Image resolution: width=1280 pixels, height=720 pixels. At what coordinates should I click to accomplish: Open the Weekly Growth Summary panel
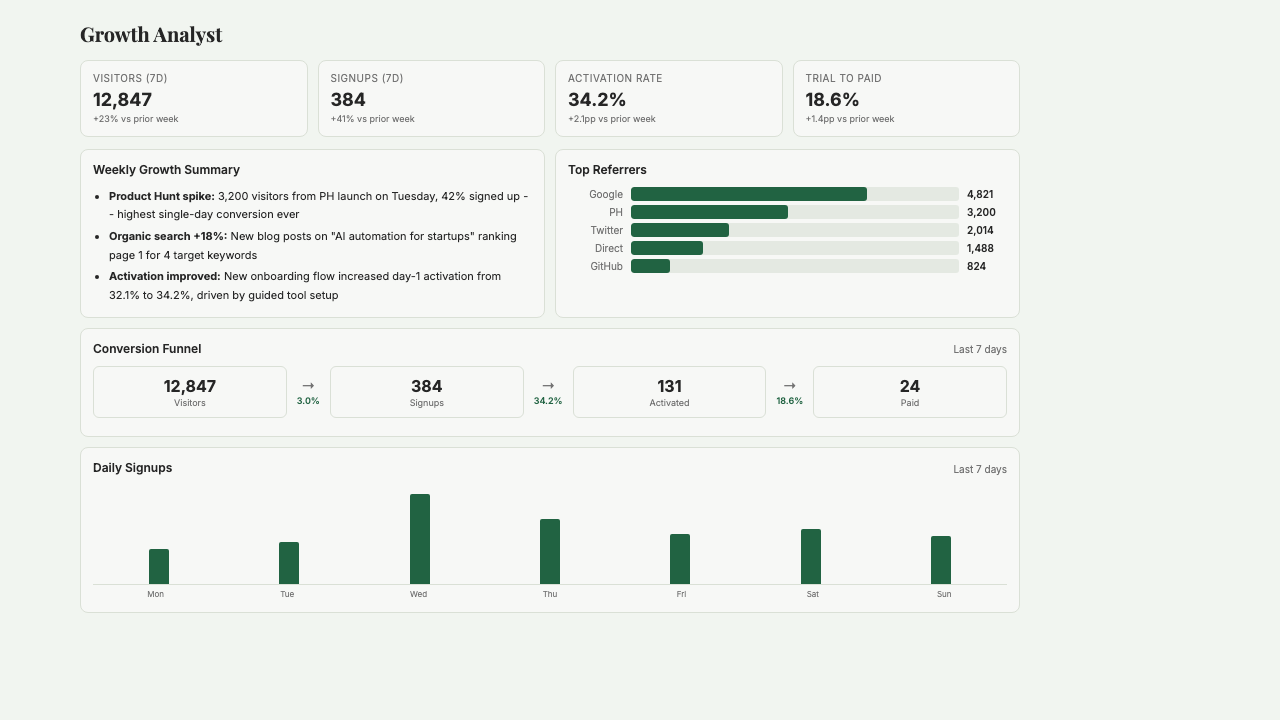click(x=166, y=169)
